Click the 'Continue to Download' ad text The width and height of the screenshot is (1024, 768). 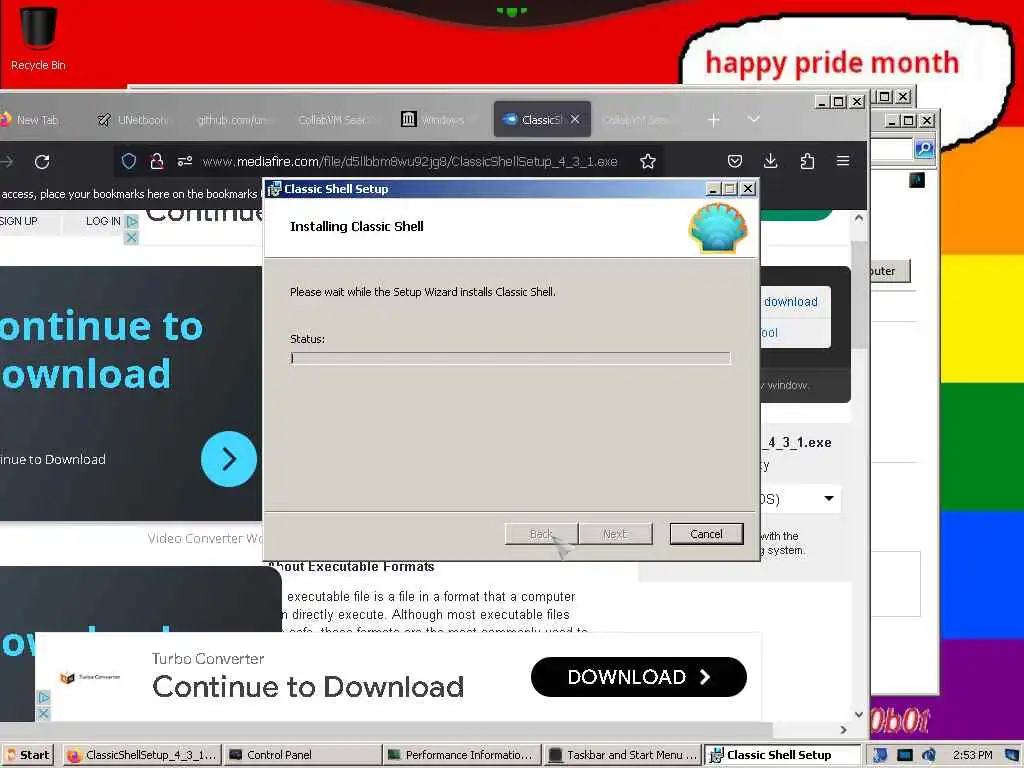coord(308,687)
